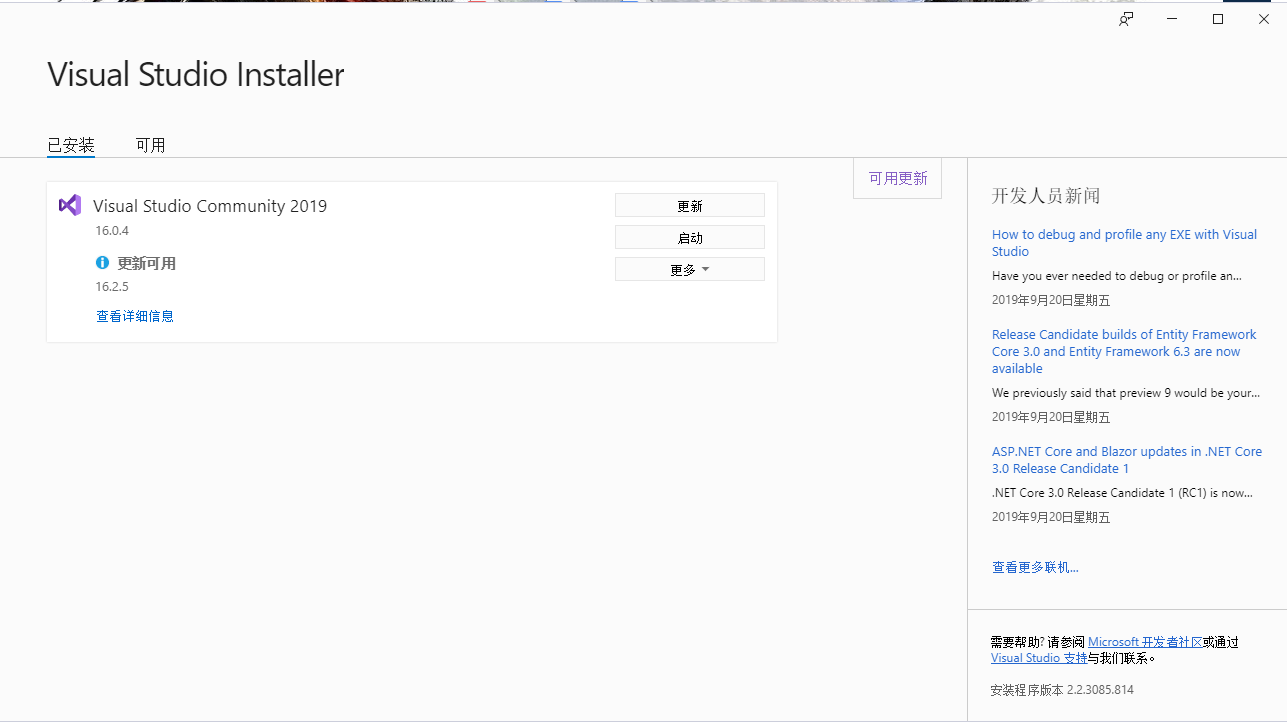Viewport: 1287px width, 722px height.
Task: Click the available version 16.2.5 text
Action: pos(112,287)
